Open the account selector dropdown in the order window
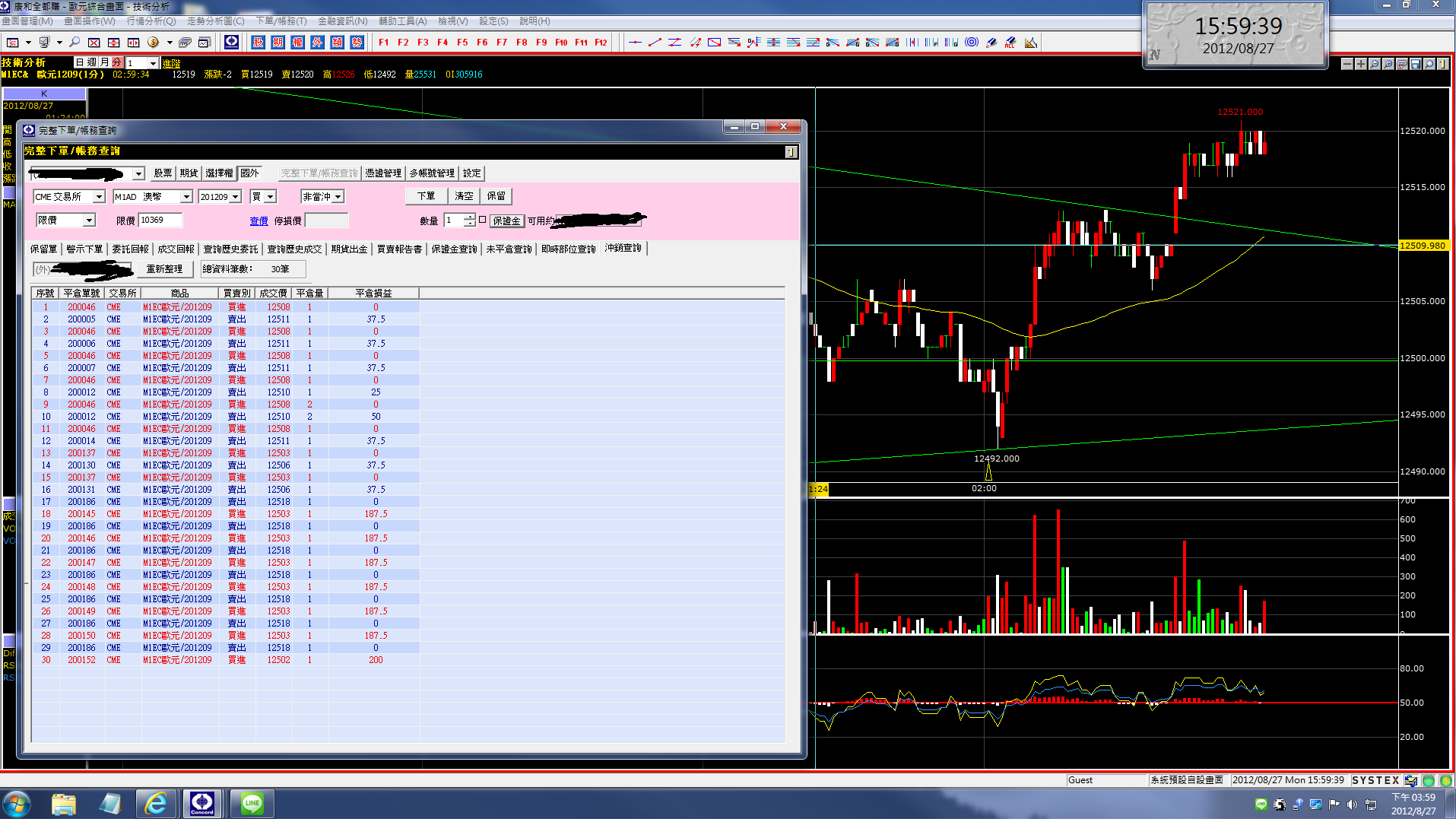The image size is (1456, 822). (x=138, y=174)
